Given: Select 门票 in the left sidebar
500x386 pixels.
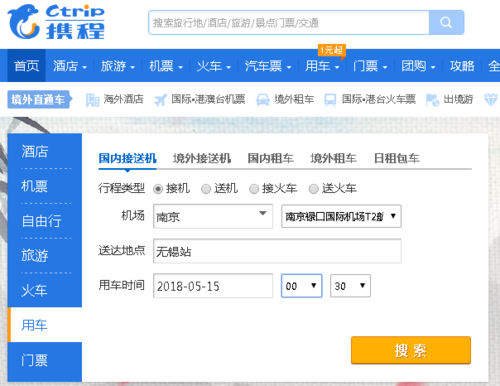Looking at the screenshot, I should point(45,361).
